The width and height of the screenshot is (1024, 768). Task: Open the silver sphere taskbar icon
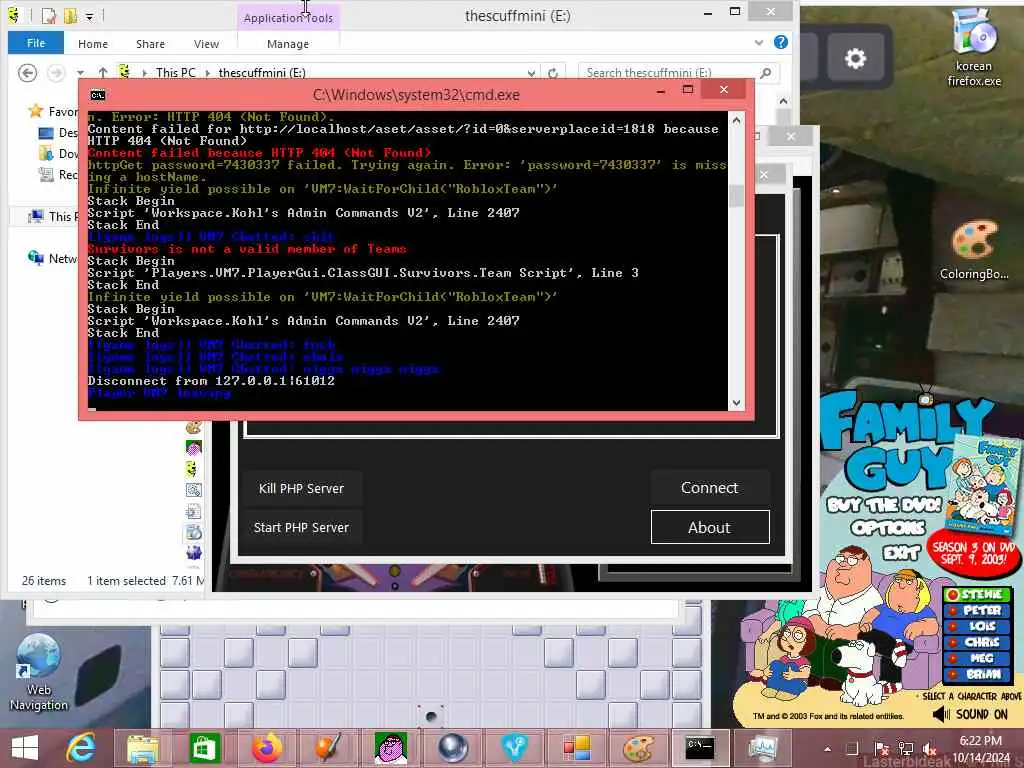tap(453, 748)
